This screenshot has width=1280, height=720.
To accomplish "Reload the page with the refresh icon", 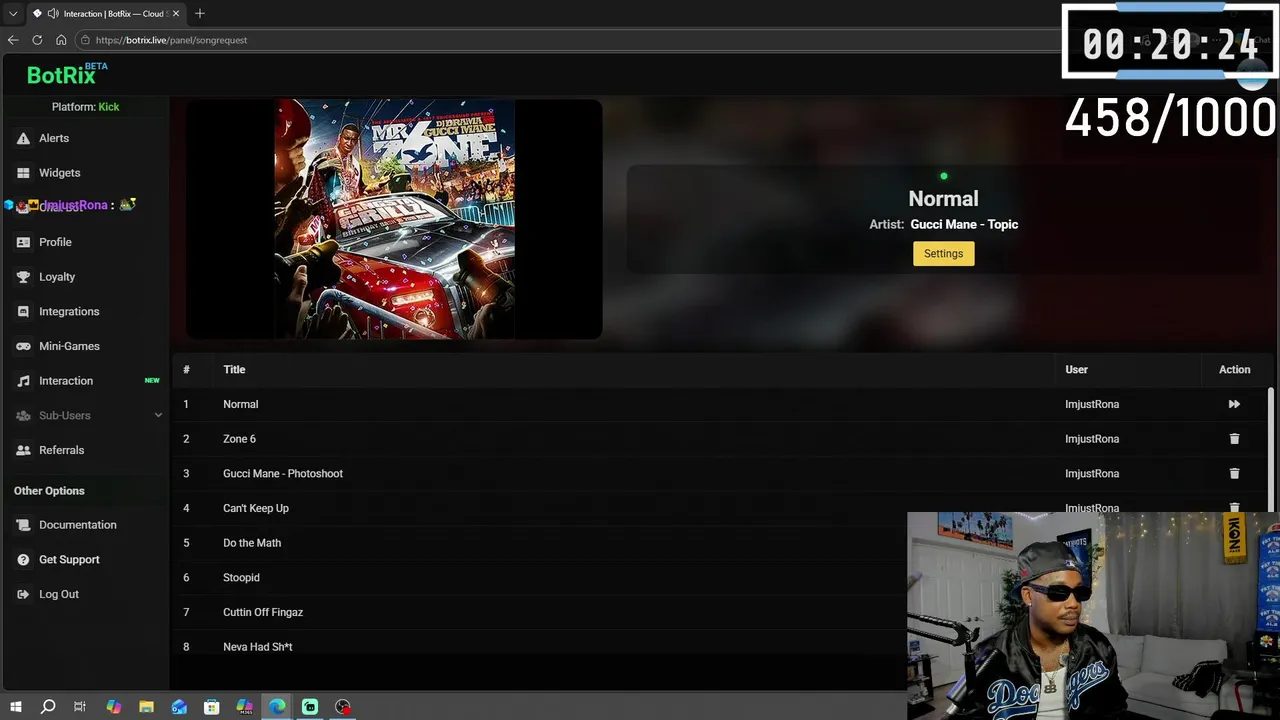I will 37,40.
